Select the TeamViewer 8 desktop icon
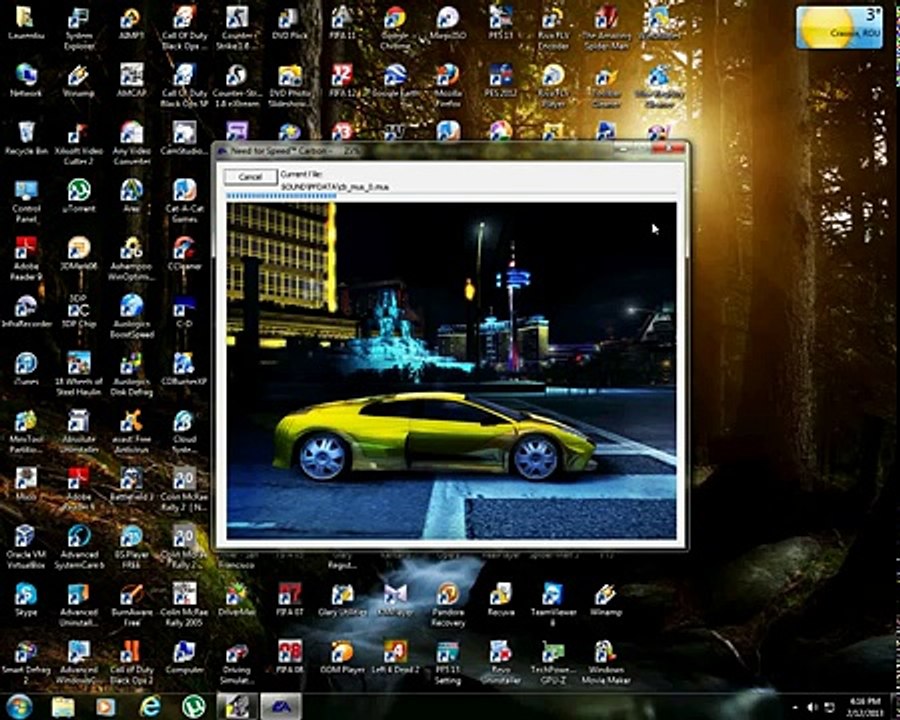Screen dimensions: 900x720 click(x=553, y=604)
